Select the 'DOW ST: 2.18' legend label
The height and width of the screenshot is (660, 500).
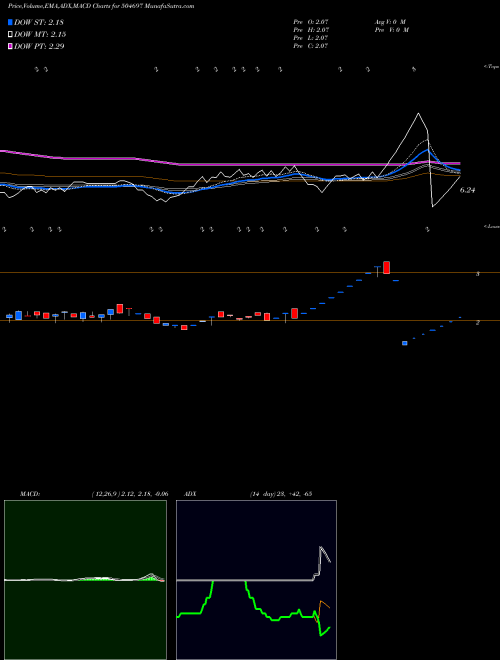[39, 22]
